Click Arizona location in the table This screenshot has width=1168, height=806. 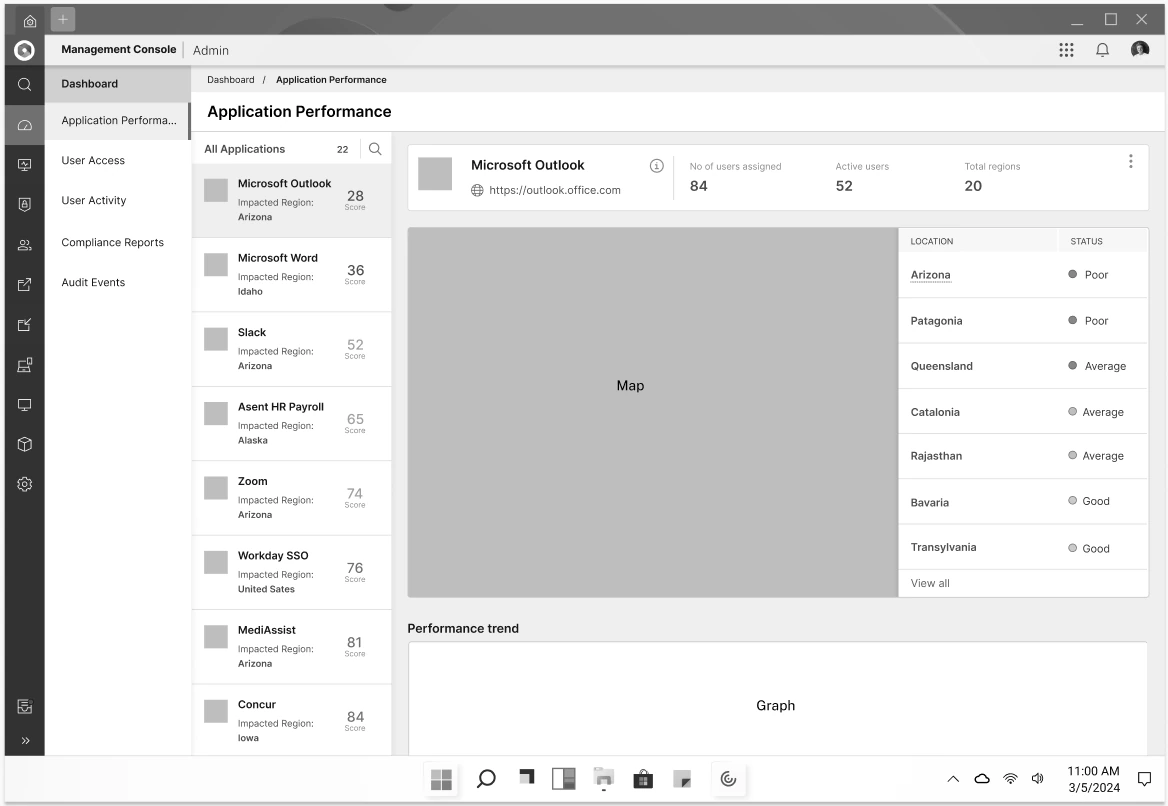click(x=930, y=275)
